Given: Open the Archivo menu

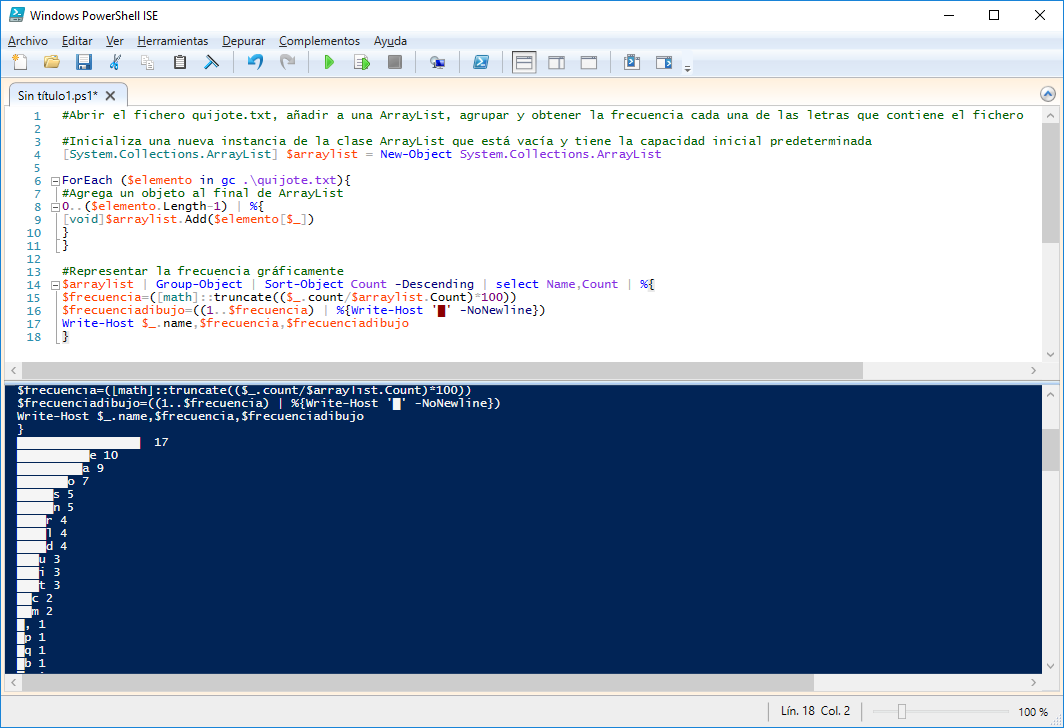Looking at the screenshot, I should tap(27, 41).
